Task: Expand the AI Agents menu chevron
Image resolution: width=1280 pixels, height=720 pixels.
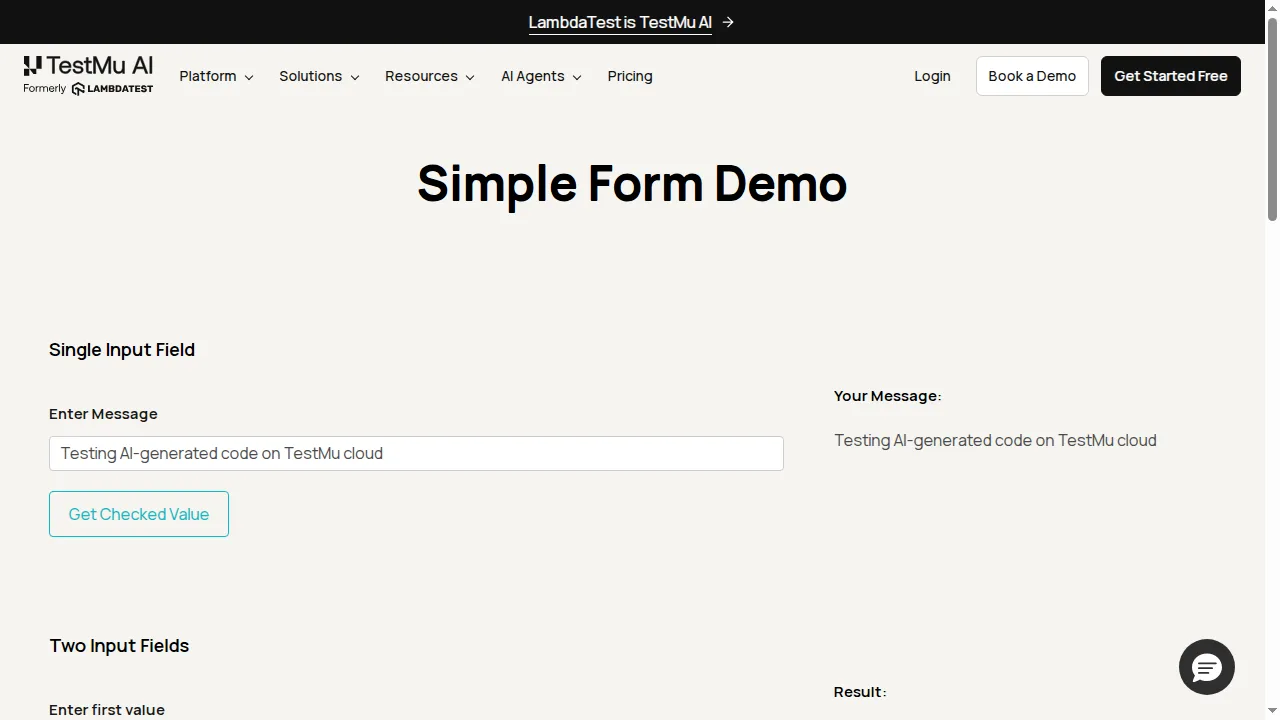Action: pyautogui.click(x=577, y=77)
